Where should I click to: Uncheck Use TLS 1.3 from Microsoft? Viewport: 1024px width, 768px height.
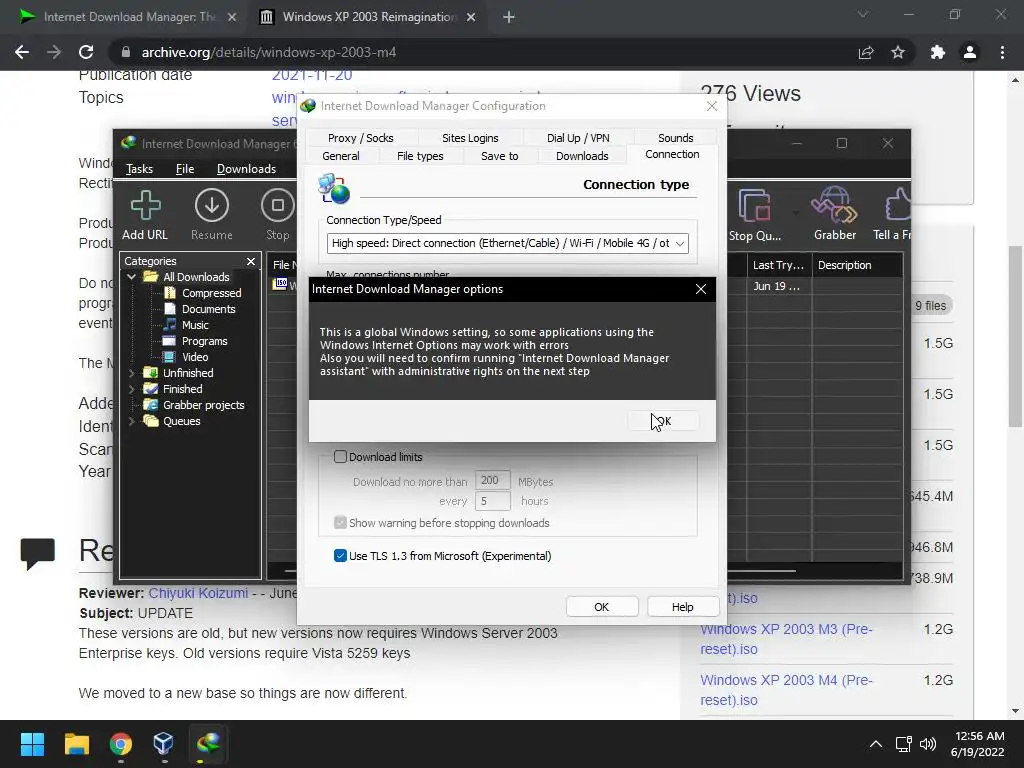340,556
